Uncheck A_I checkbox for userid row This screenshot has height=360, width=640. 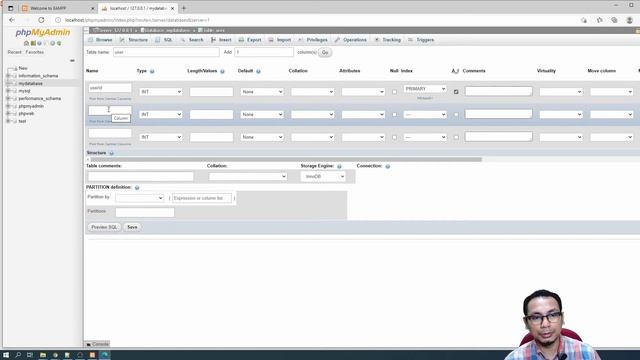tap(456, 92)
